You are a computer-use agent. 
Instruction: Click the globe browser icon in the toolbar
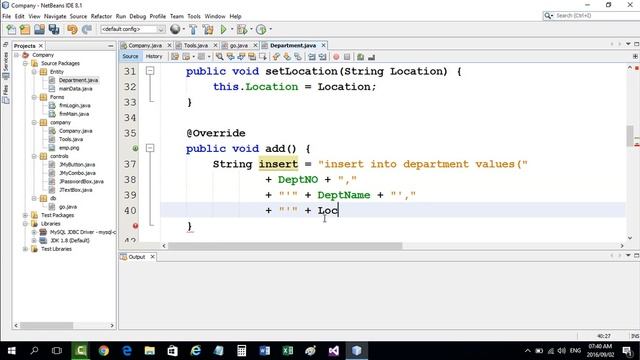click(175, 29)
